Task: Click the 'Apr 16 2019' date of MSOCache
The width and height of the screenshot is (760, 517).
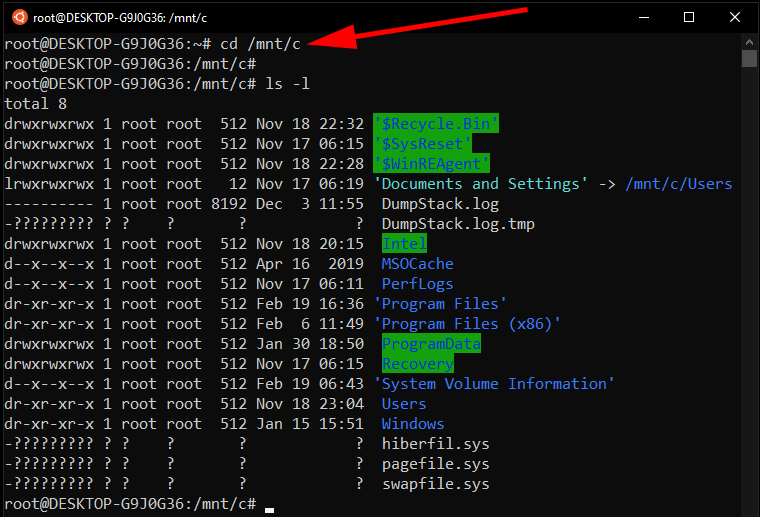Action: click(x=310, y=264)
